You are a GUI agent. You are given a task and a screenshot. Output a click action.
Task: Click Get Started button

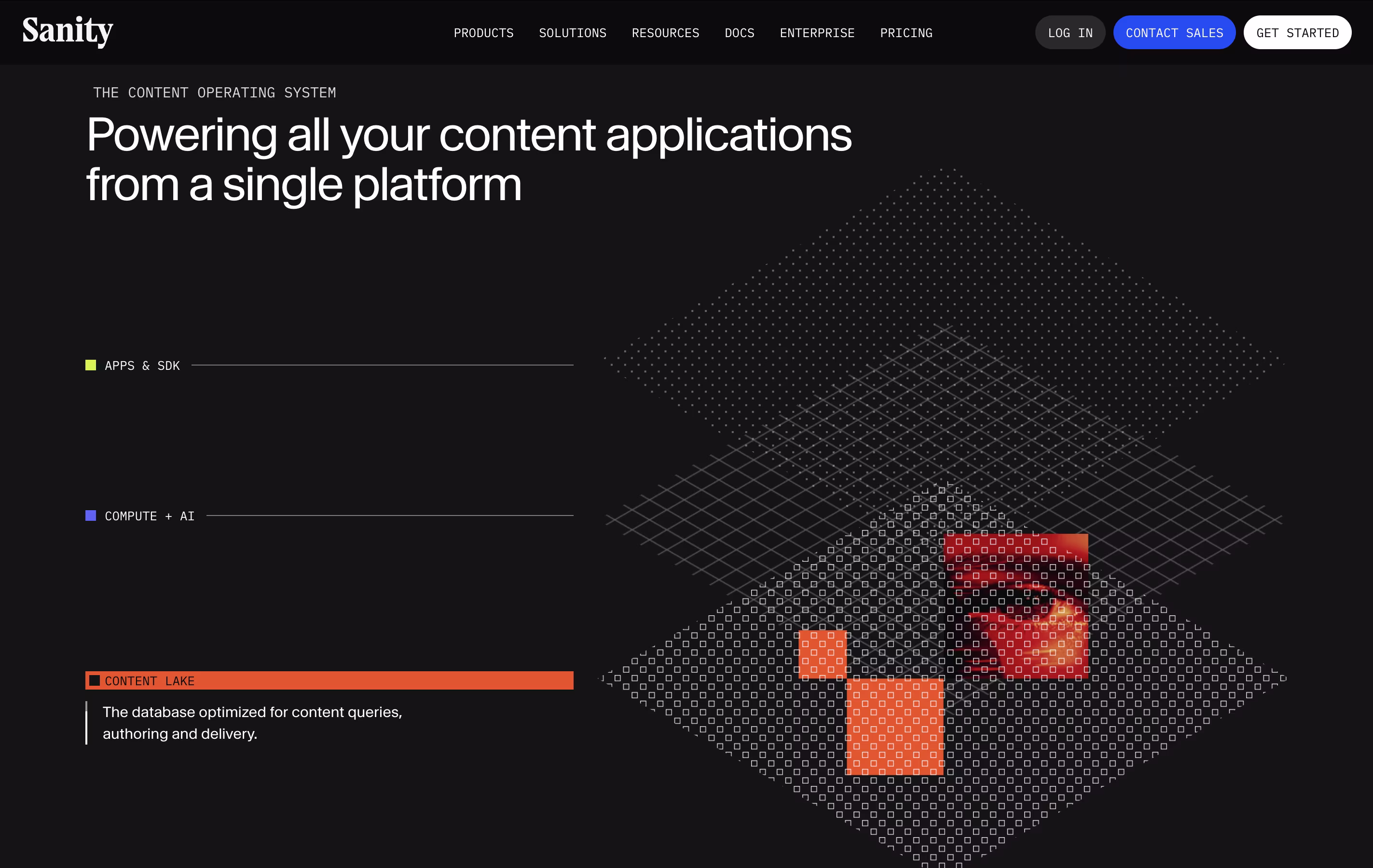click(x=1297, y=33)
